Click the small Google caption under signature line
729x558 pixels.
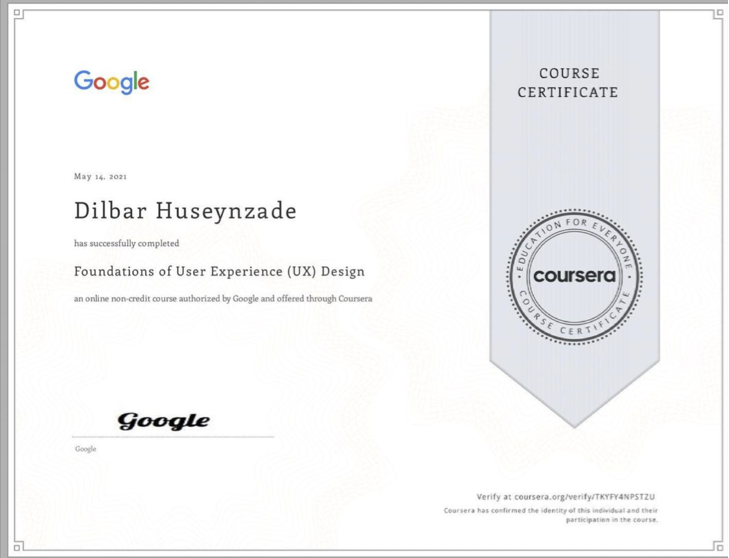pos(86,449)
